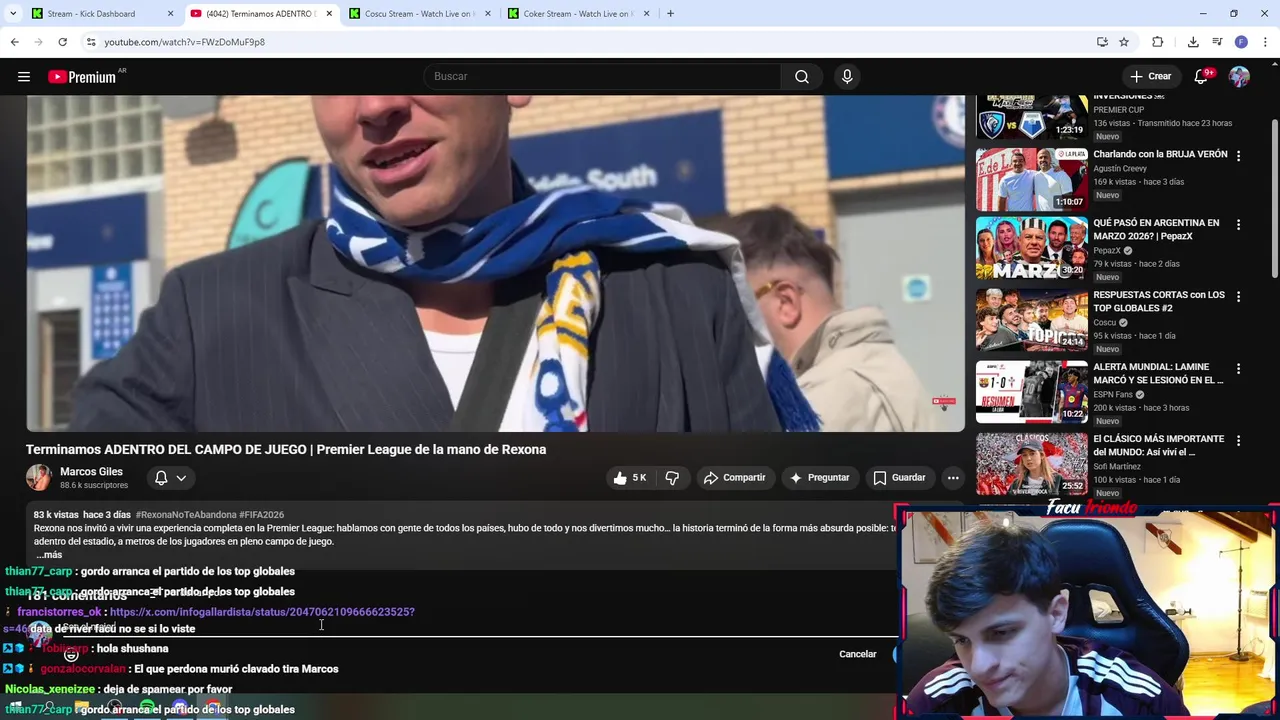This screenshot has width=1280, height=720.
Task: Open Chrome profile button
Action: [1241, 42]
